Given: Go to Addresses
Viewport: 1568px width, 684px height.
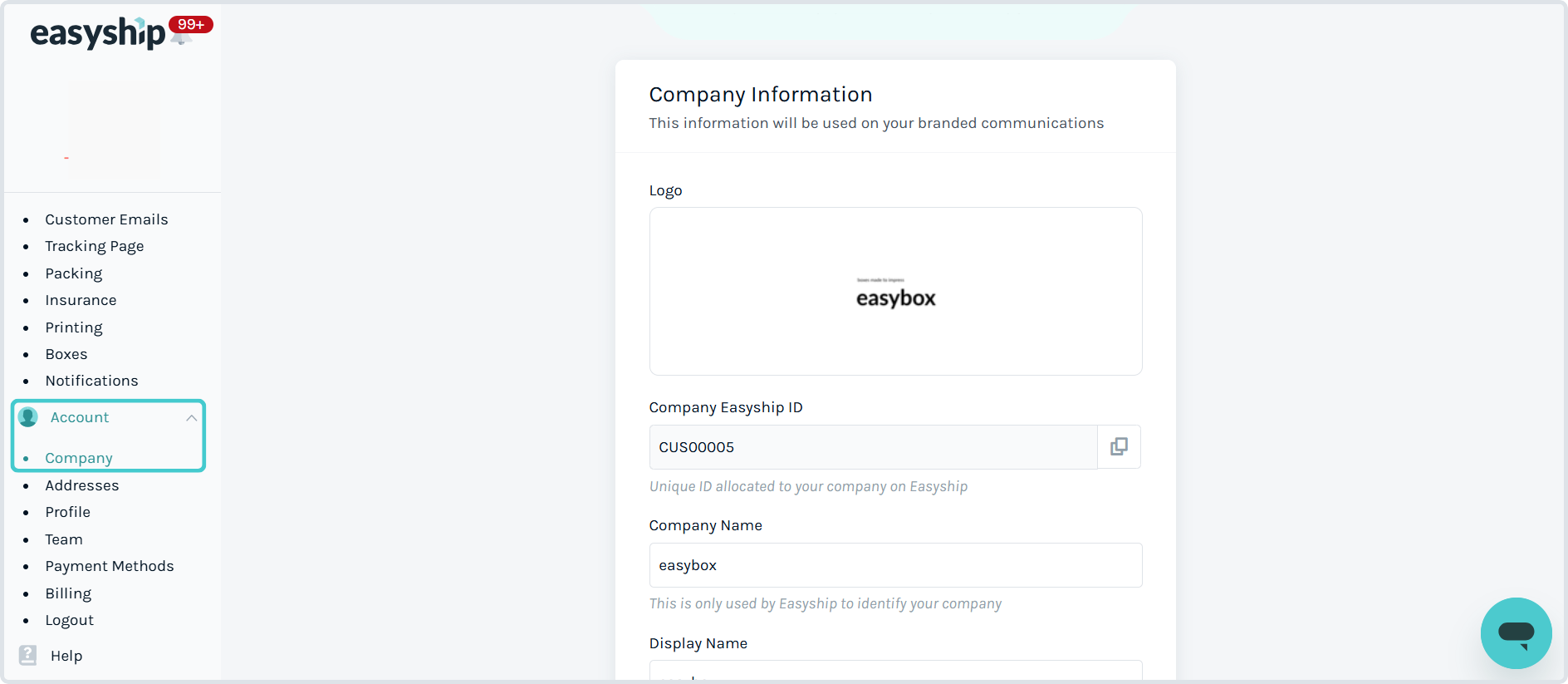Looking at the screenshot, I should pos(82,485).
